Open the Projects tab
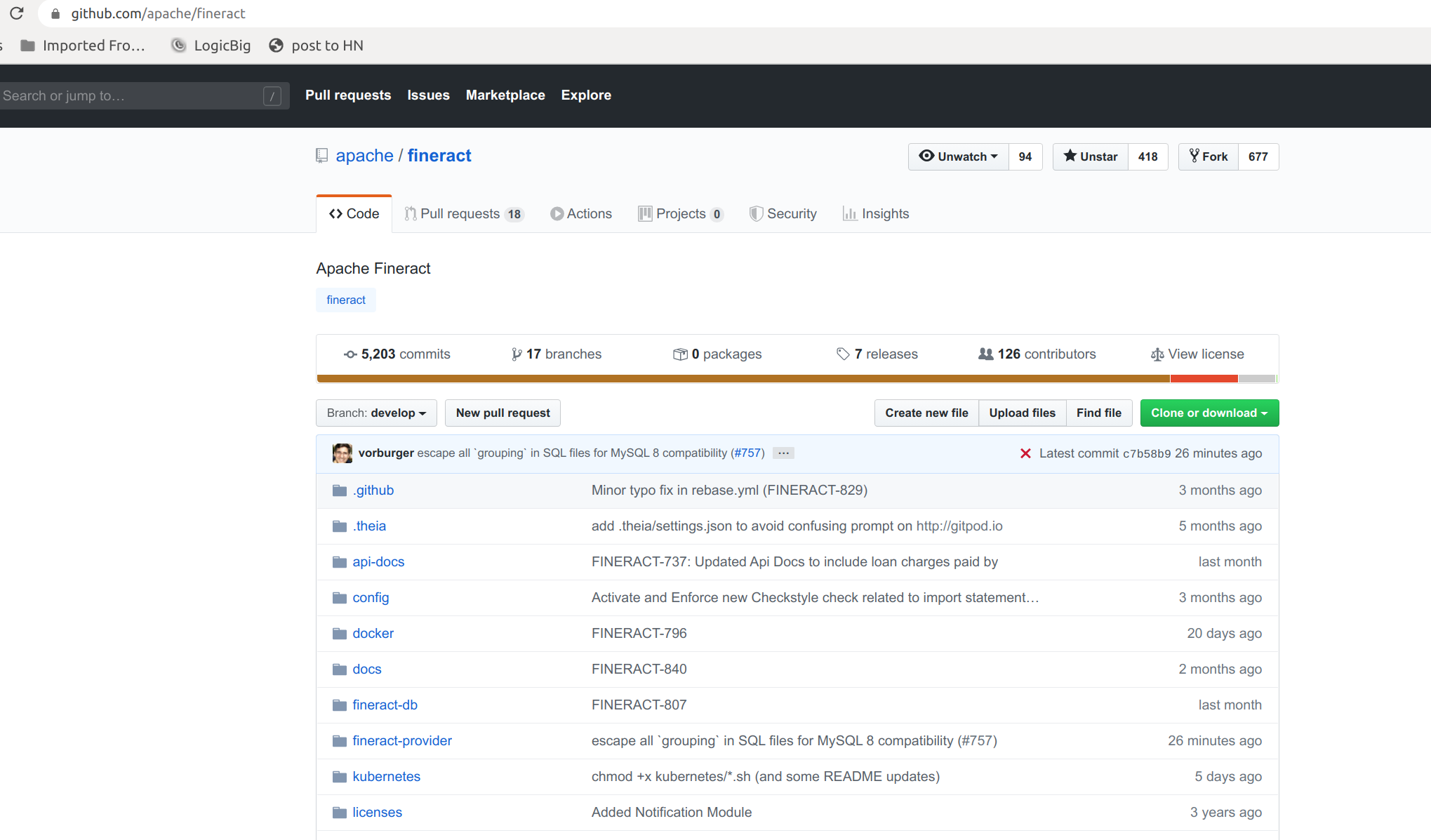 [680, 214]
